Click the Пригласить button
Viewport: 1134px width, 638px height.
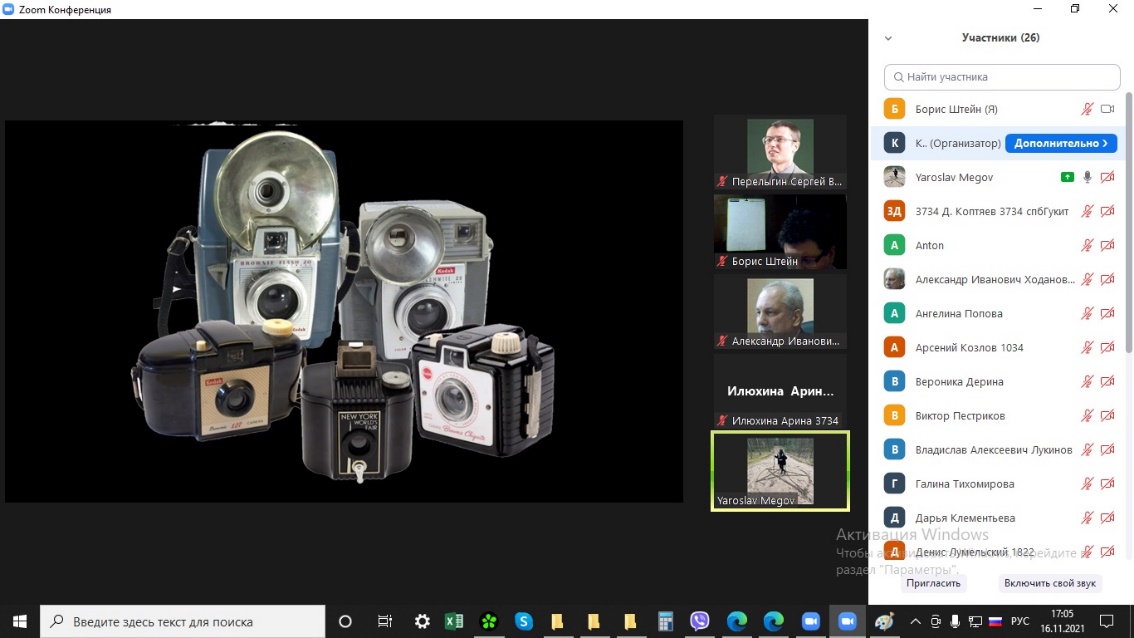pyautogui.click(x=933, y=583)
